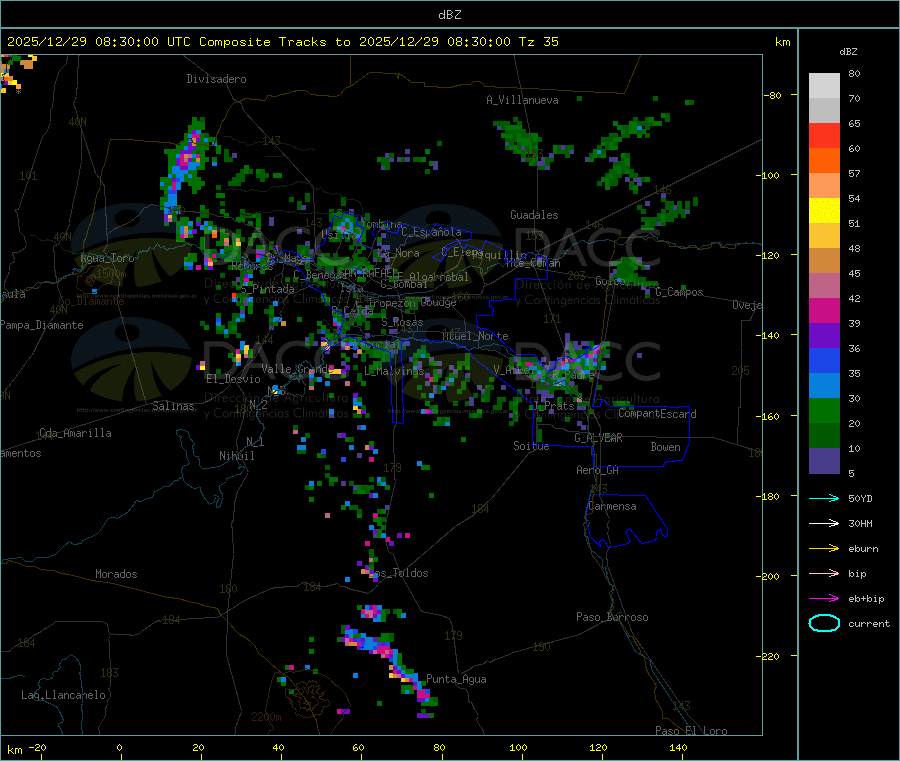900x761 pixels.
Task: Click the 'A_Villanueva' place label
Action: coord(522,100)
